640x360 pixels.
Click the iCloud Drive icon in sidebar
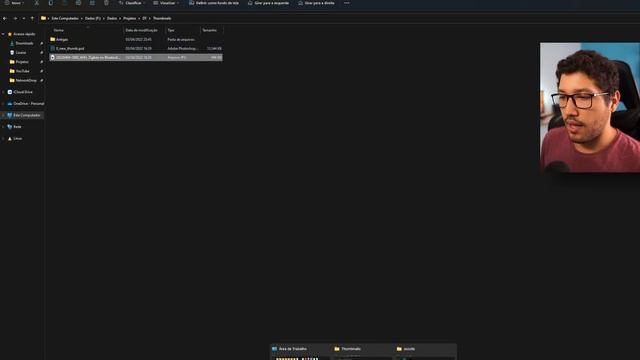tap(10, 92)
